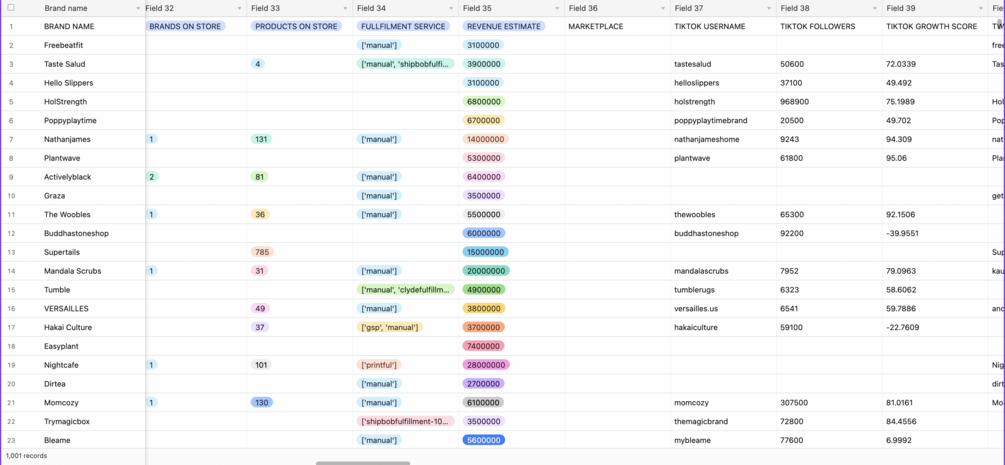Viewport: 1005px width, 465px height.
Task: Open Field 34 column dropdown arrow
Action: coord(452,8)
